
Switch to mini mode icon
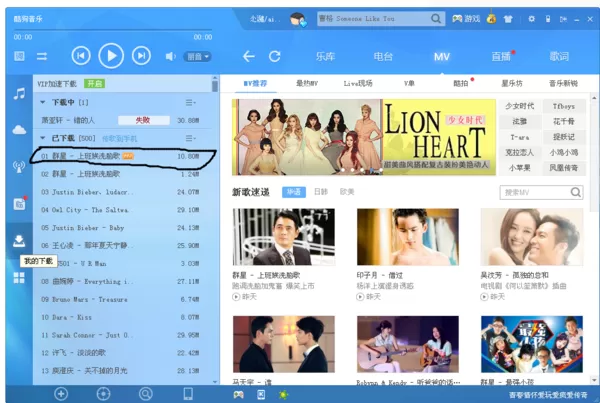[563, 19]
